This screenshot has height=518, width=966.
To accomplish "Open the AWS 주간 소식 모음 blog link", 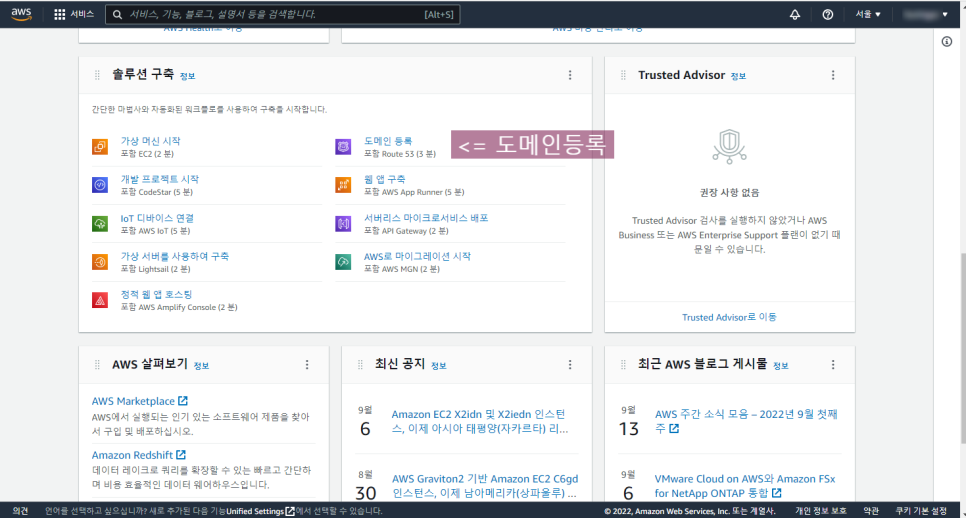I will click(x=746, y=421).
